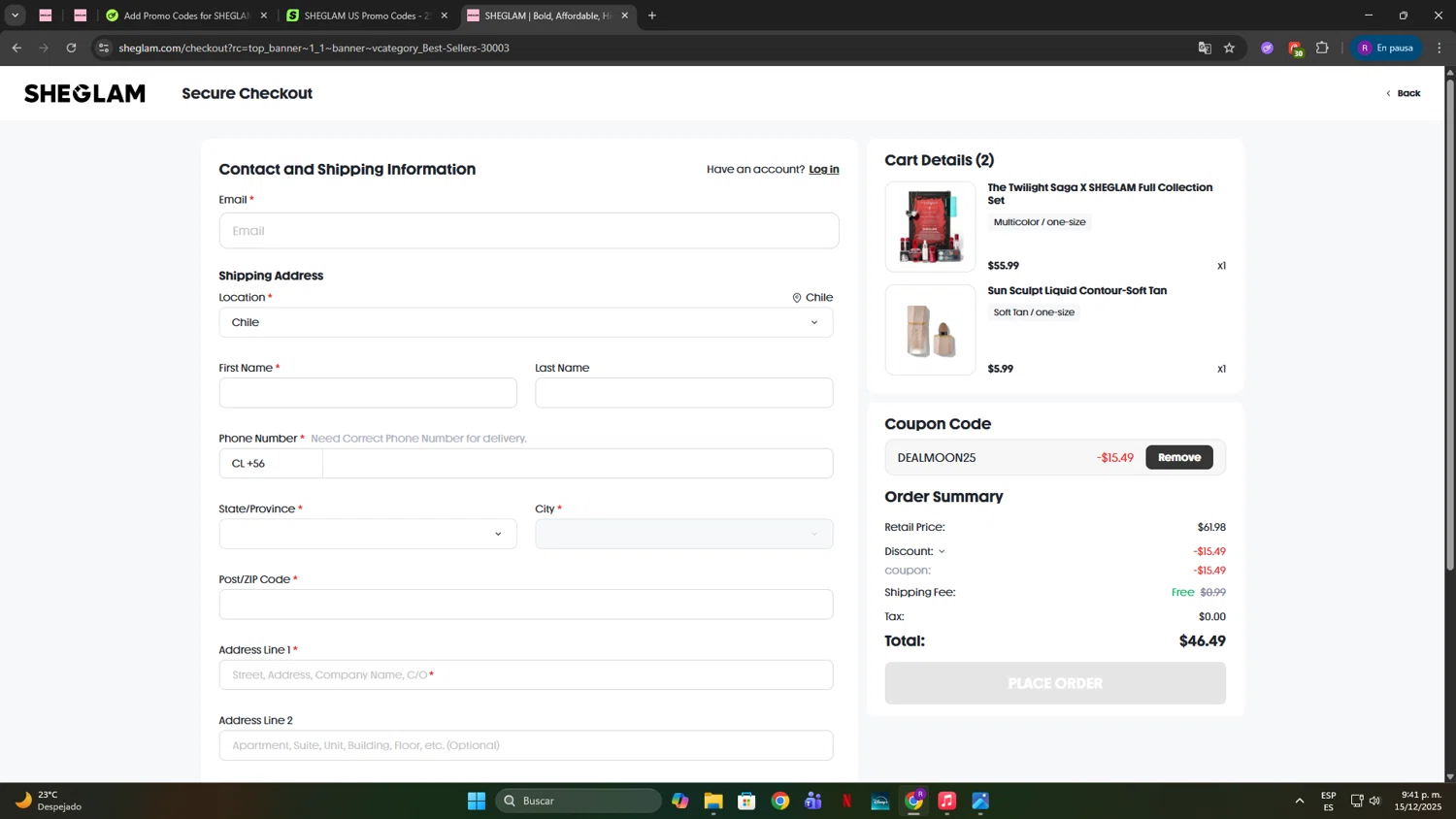The width and height of the screenshot is (1456, 819).
Task: Click the Log in link
Action: 824,169
